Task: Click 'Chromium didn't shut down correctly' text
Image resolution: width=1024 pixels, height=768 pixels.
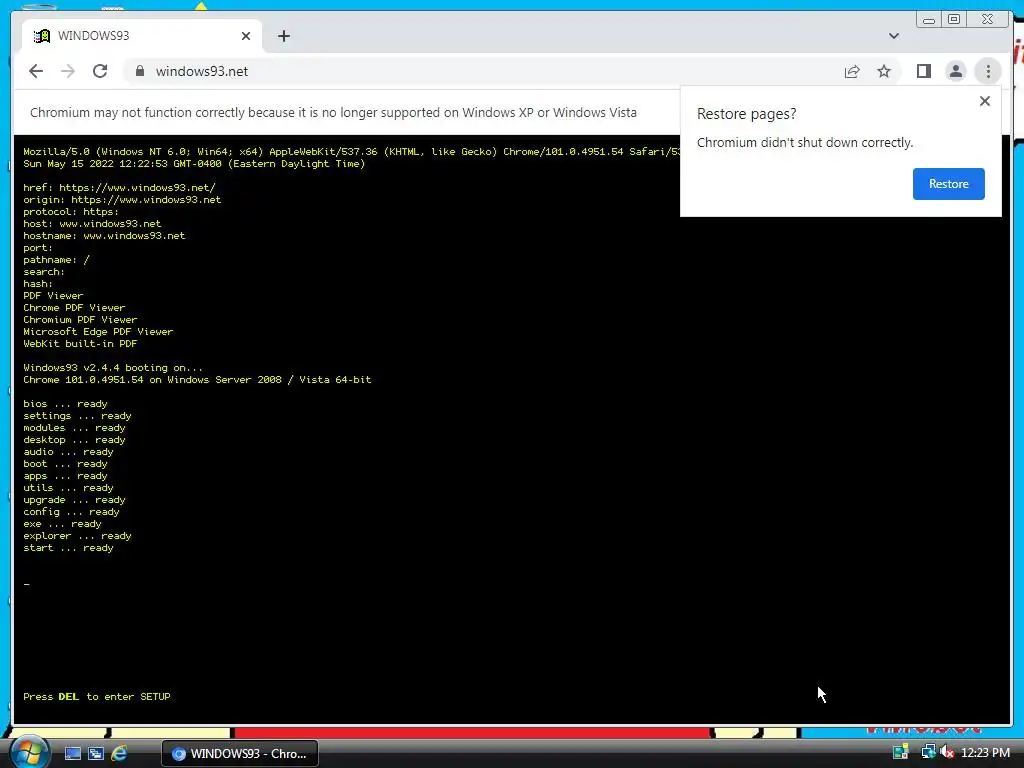Action: coord(805,142)
